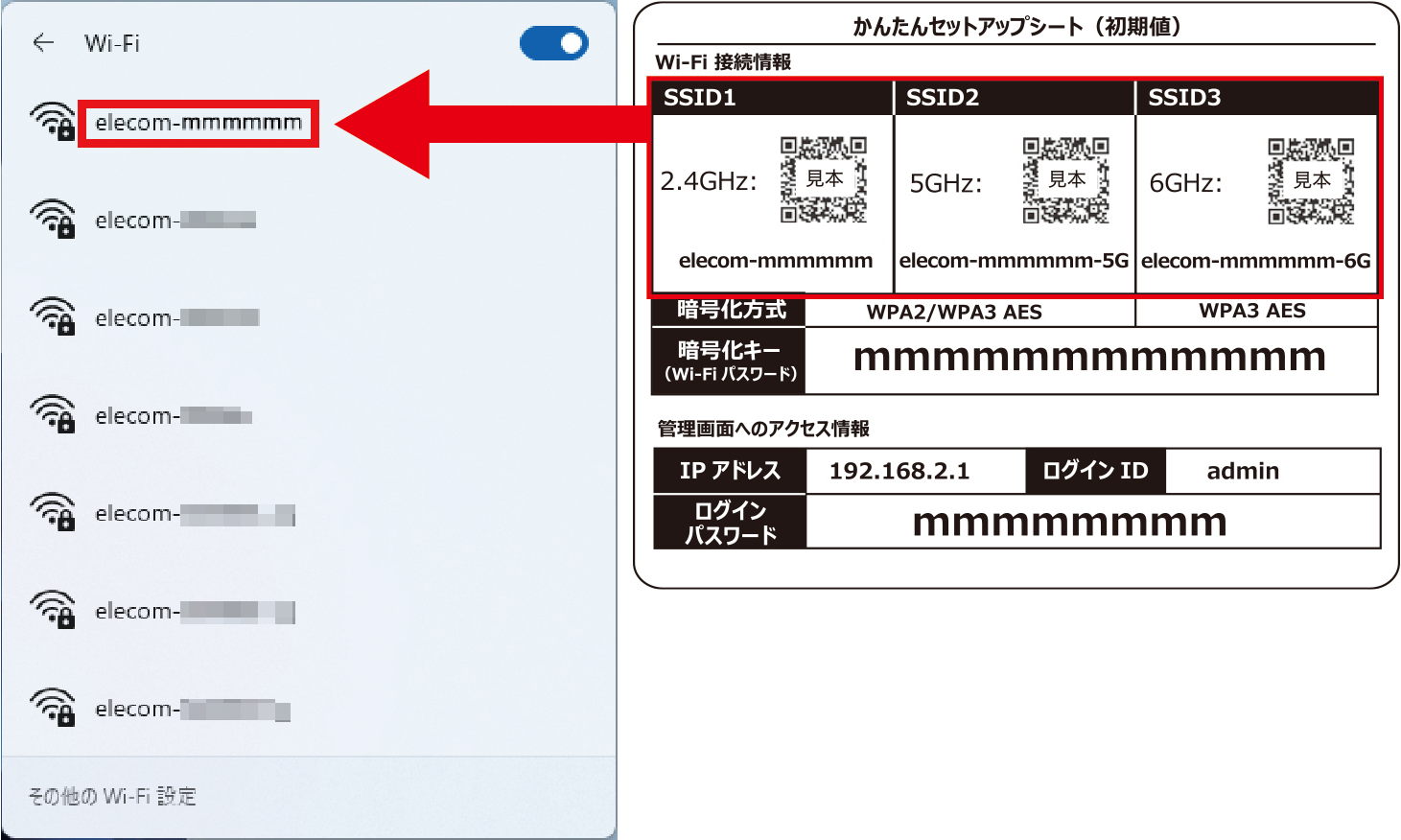Click the 2.4GHz: label on the sheet
The height and width of the screenshot is (840, 1401).
709,180
